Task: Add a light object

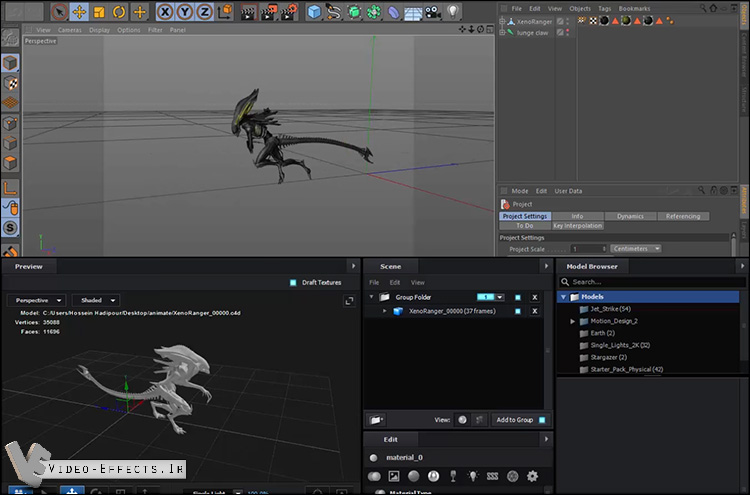Action: [453, 12]
